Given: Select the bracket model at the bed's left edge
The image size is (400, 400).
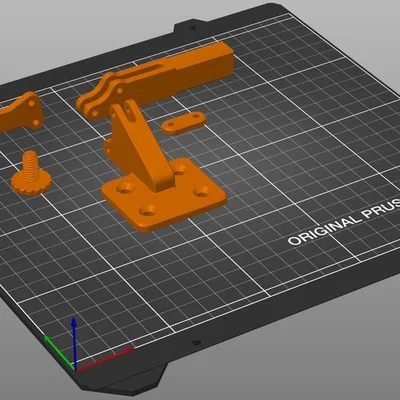Looking at the screenshot, I should pyautogui.click(x=21, y=112).
